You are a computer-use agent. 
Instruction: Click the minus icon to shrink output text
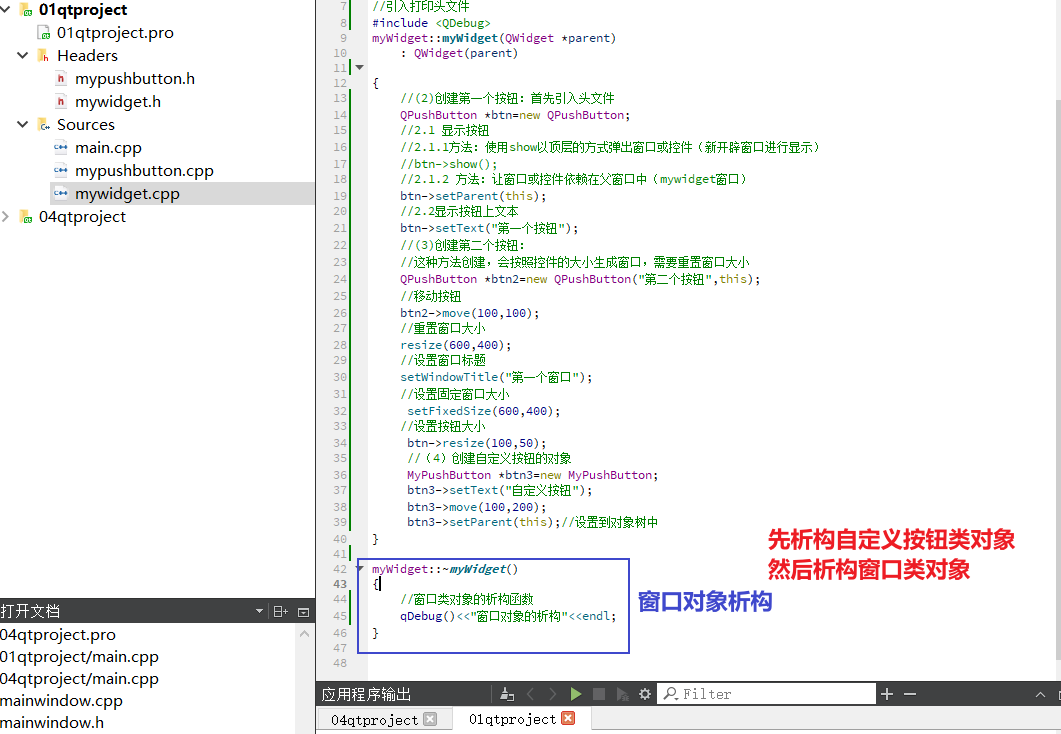(910, 693)
